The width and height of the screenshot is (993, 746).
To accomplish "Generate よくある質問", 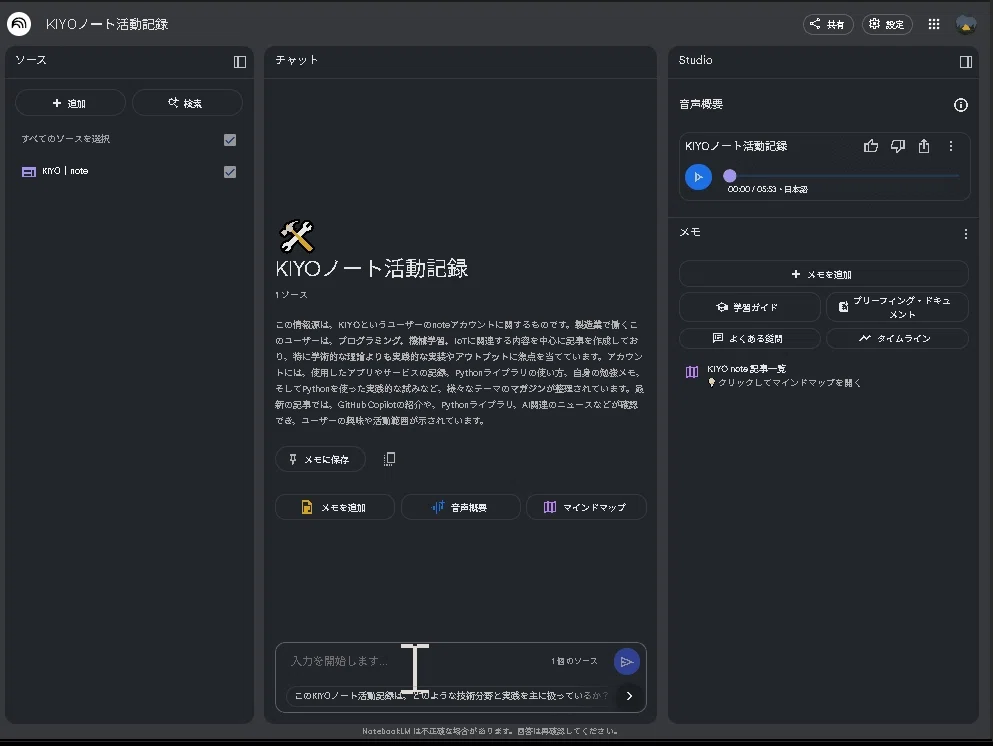I will click(750, 338).
